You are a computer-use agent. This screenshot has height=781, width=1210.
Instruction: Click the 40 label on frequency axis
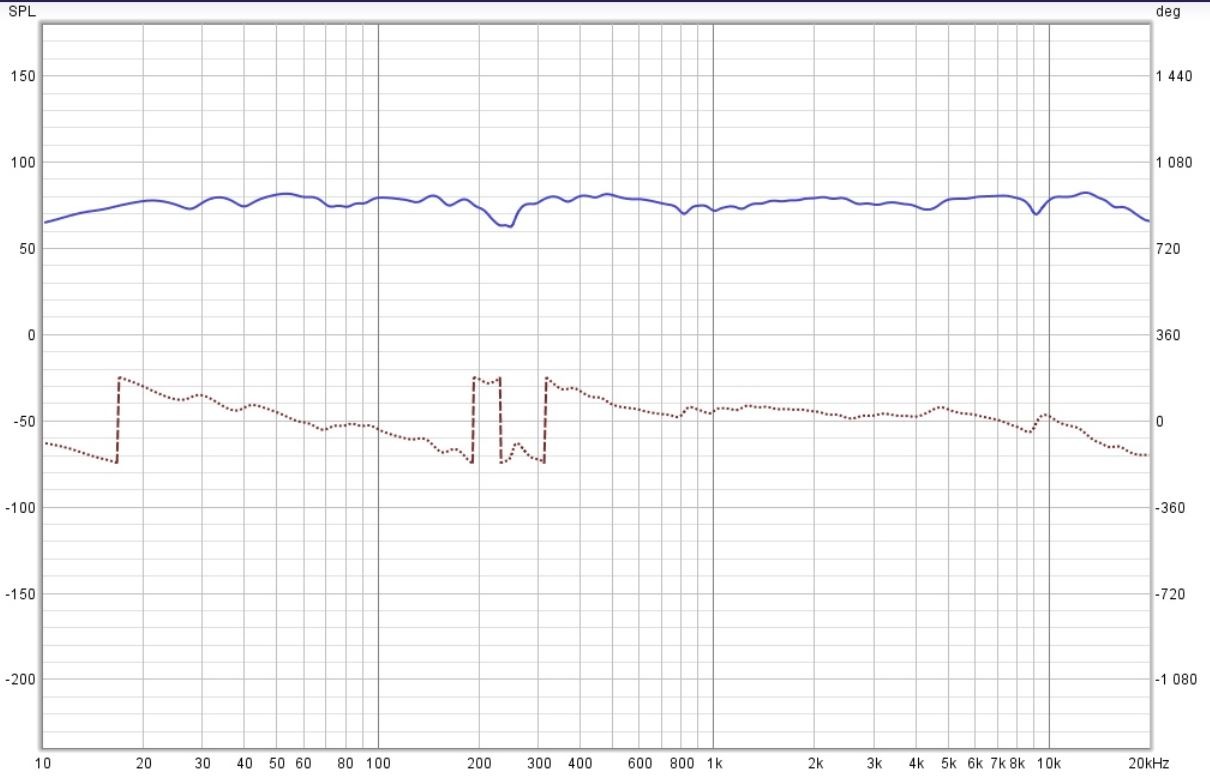pos(245,764)
